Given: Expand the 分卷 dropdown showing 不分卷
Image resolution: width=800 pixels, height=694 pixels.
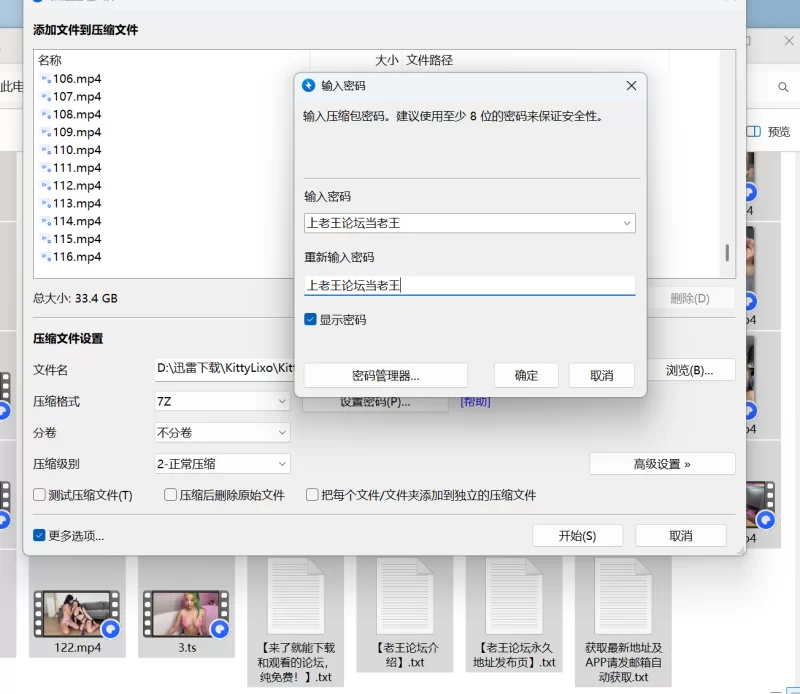Looking at the screenshot, I should (x=221, y=433).
